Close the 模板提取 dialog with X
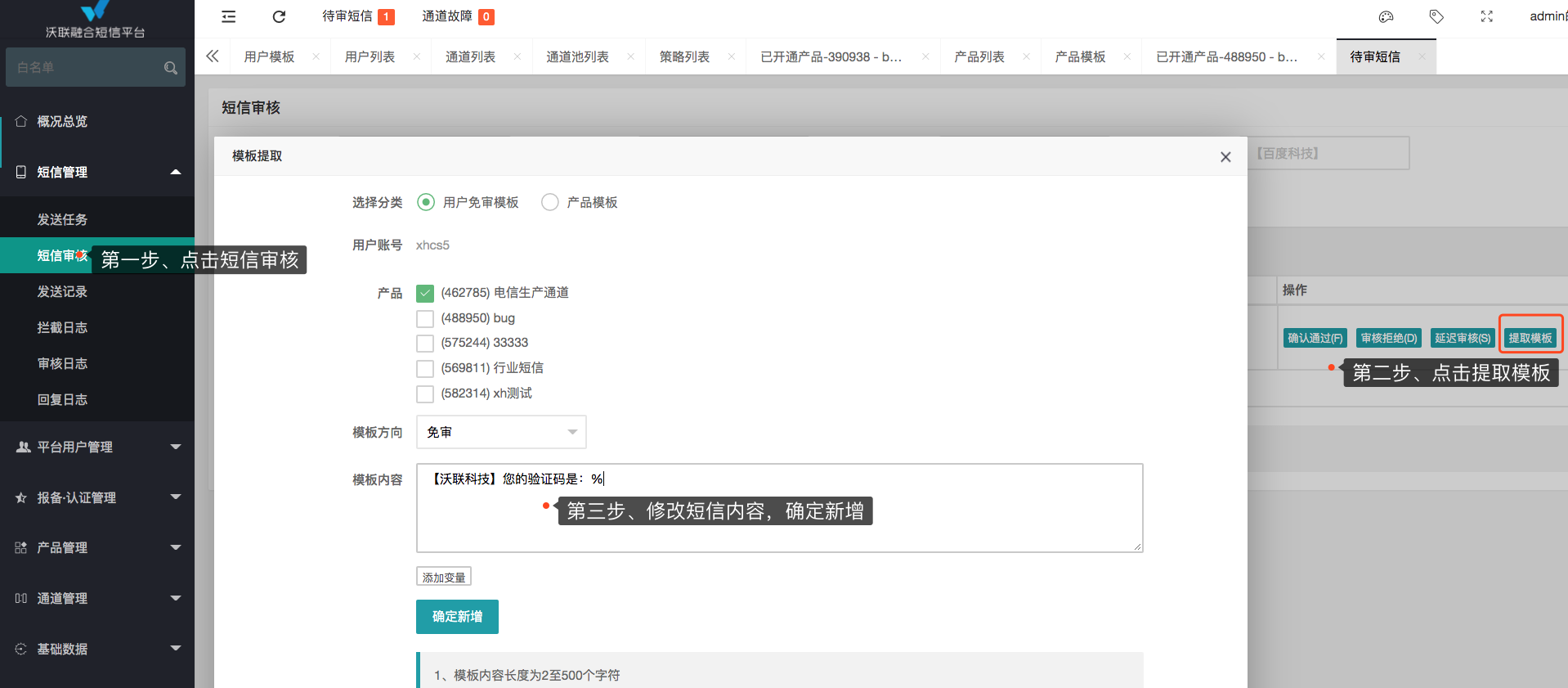This screenshot has height=688, width=1568. 1225,157
